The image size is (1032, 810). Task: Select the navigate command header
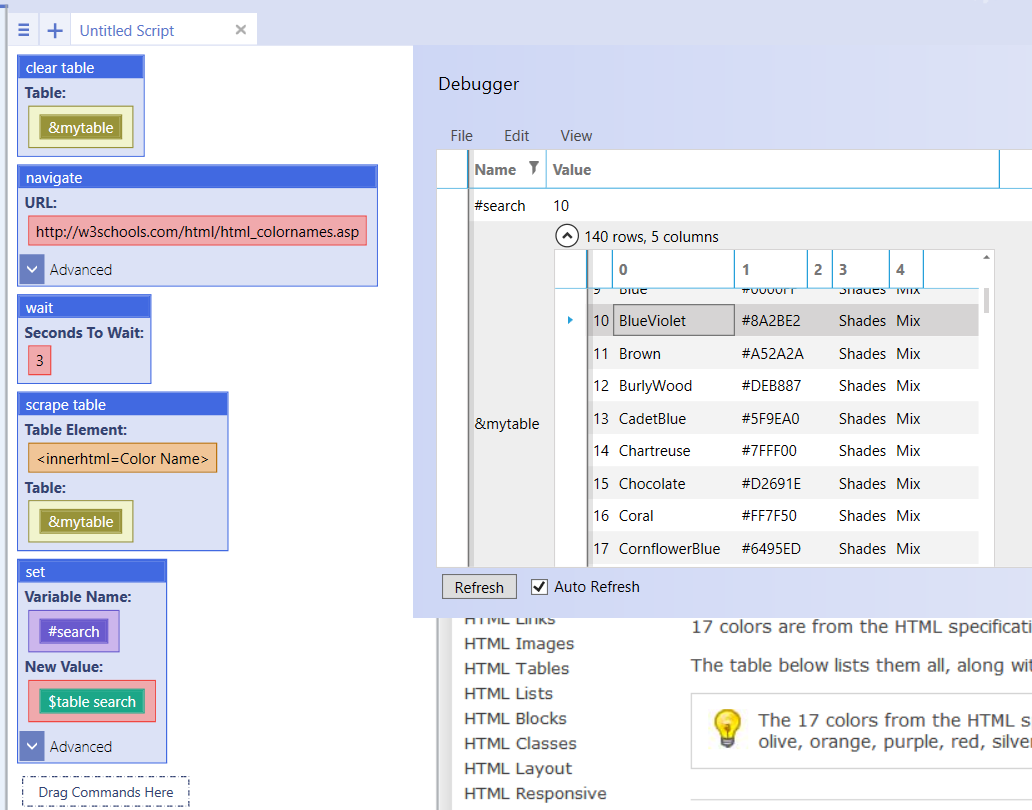click(x=197, y=177)
